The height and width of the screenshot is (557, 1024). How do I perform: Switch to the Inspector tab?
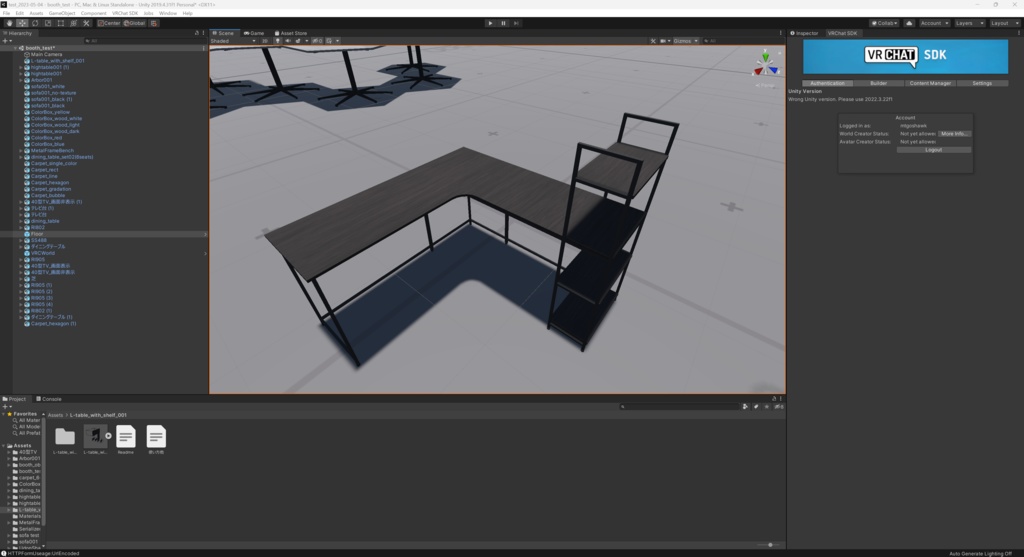[x=805, y=33]
